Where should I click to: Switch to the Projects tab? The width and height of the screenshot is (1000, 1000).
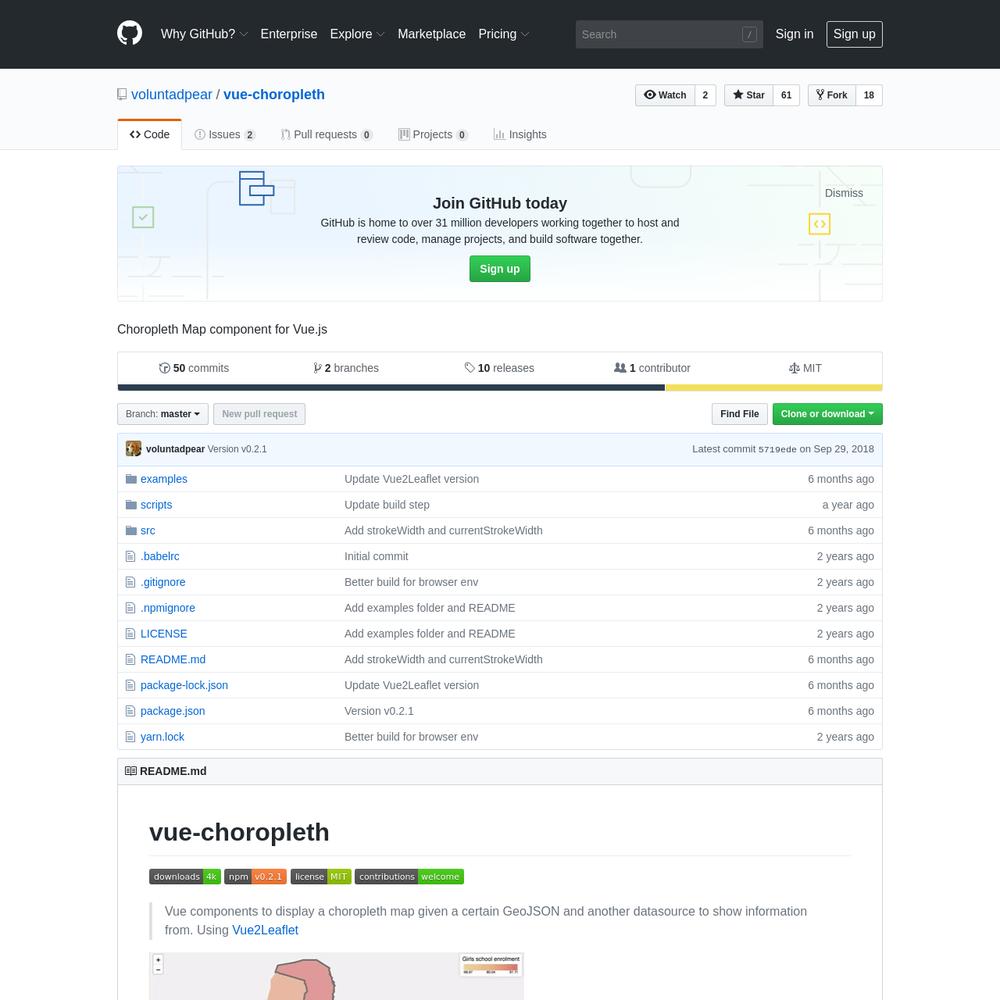[x=433, y=135]
